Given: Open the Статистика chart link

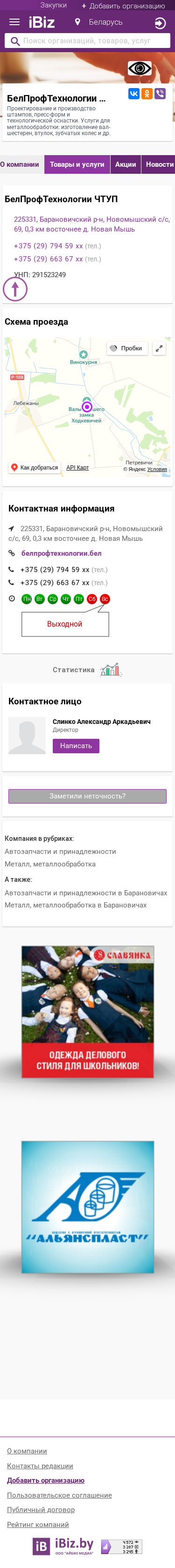Looking at the screenshot, I should pyautogui.click(x=87, y=670).
